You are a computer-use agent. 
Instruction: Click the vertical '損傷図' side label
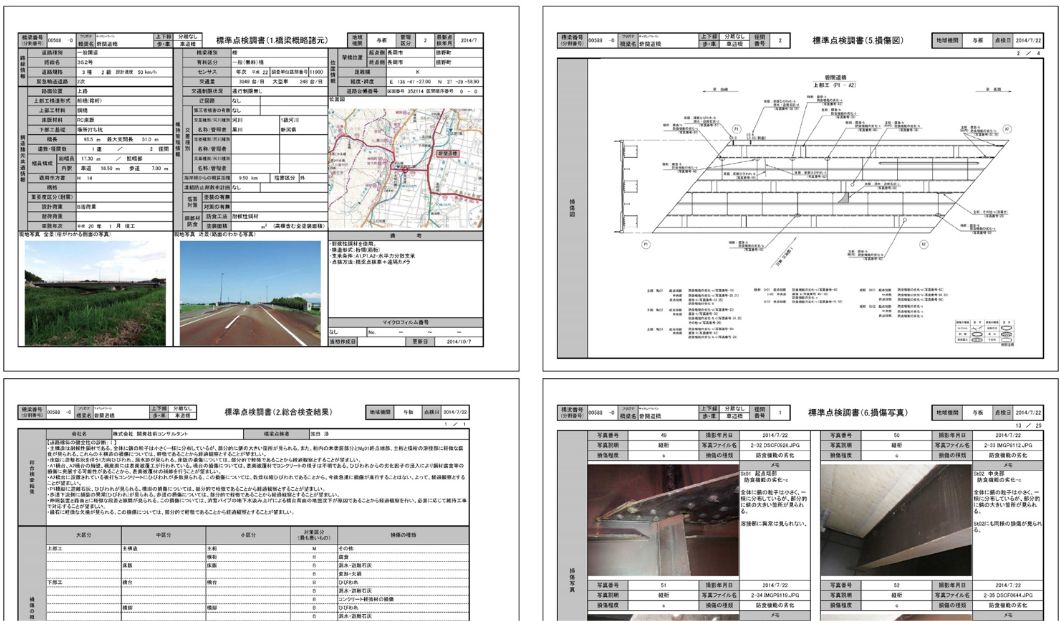pyautogui.click(x=573, y=207)
